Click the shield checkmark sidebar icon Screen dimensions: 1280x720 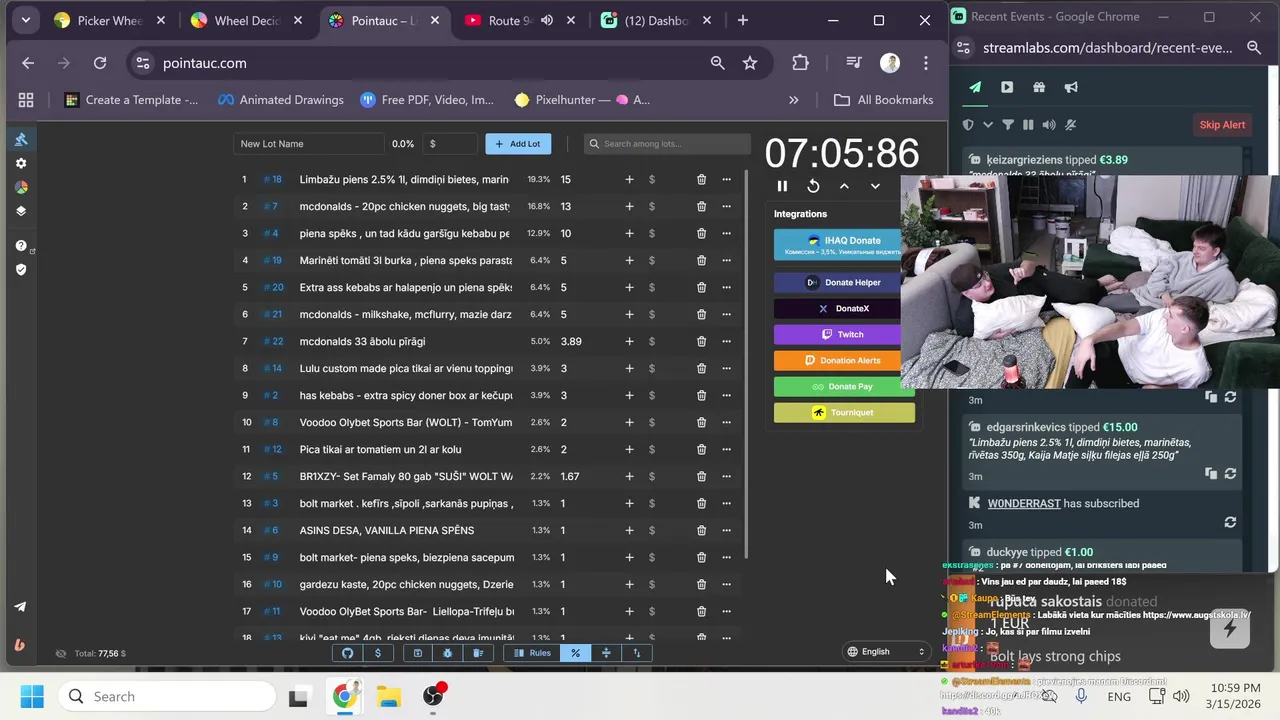pos(21,269)
